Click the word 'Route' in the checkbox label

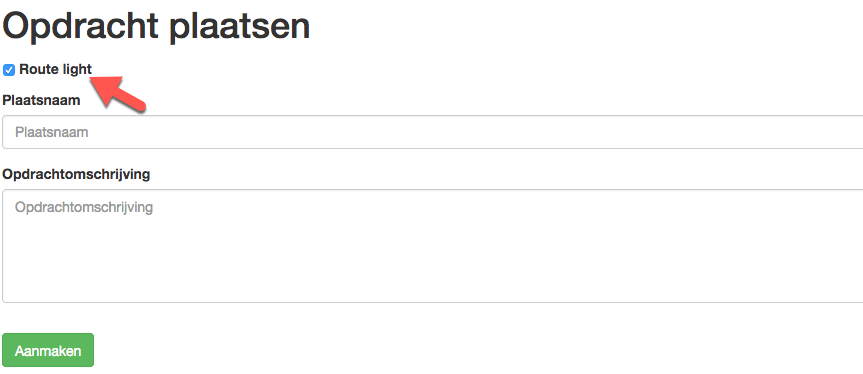tap(39, 69)
